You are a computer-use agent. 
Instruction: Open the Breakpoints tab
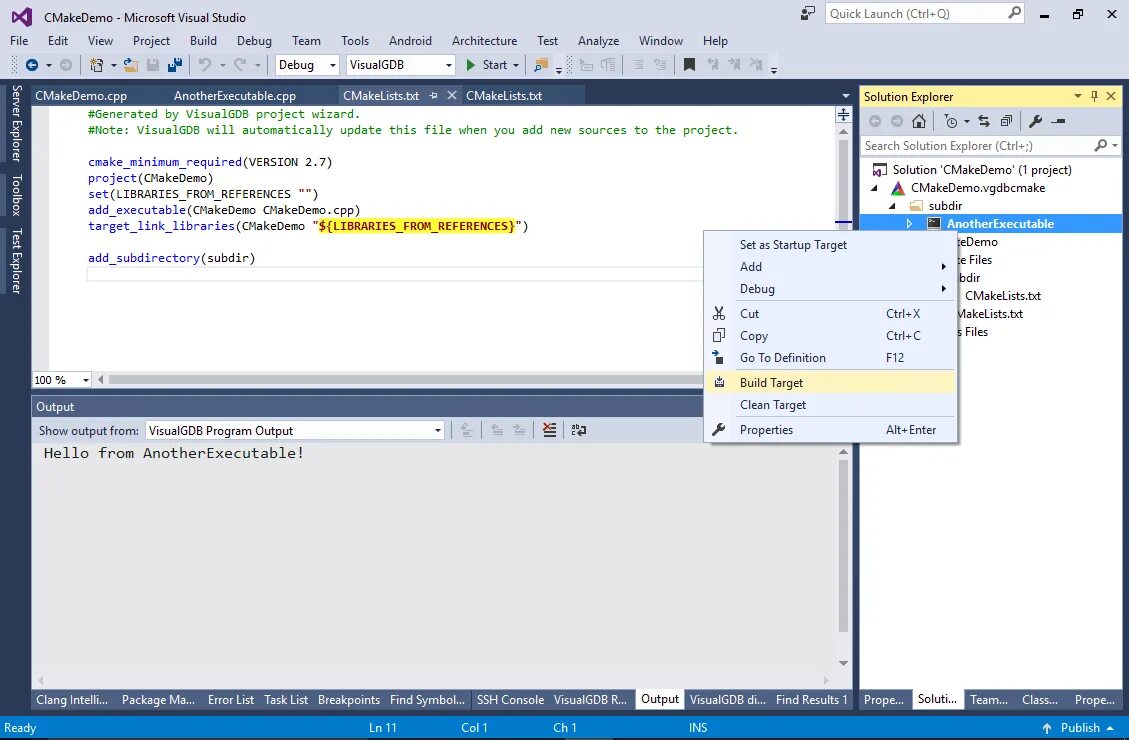click(x=348, y=700)
